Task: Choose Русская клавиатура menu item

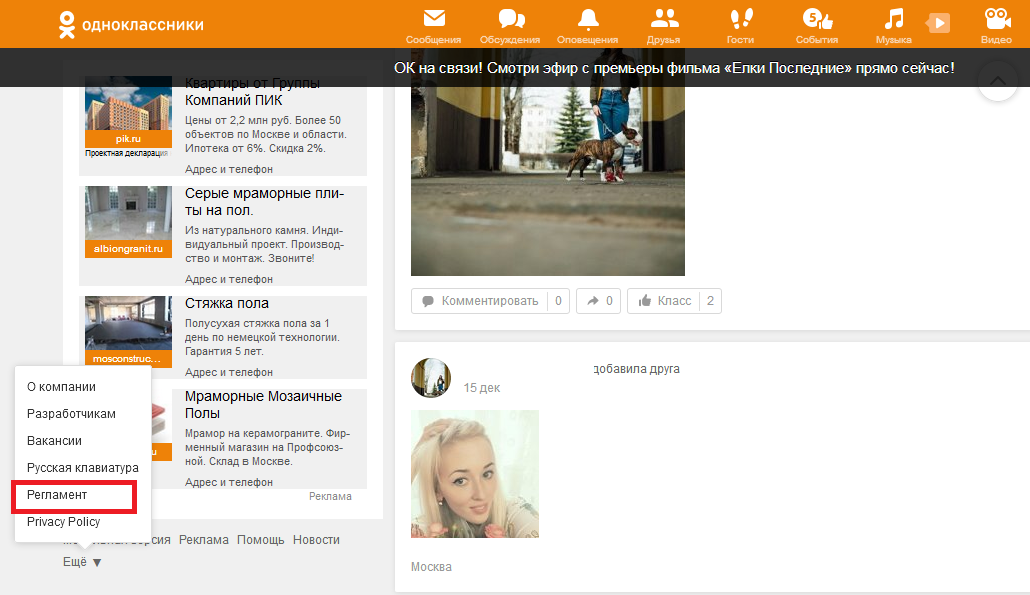Action: 82,468
